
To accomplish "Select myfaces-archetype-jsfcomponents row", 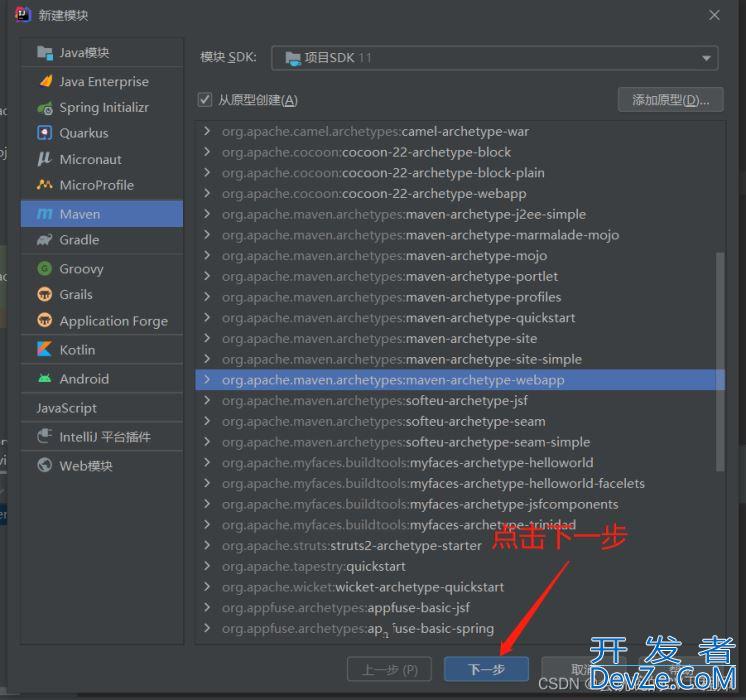I will pyautogui.click(x=460, y=504).
